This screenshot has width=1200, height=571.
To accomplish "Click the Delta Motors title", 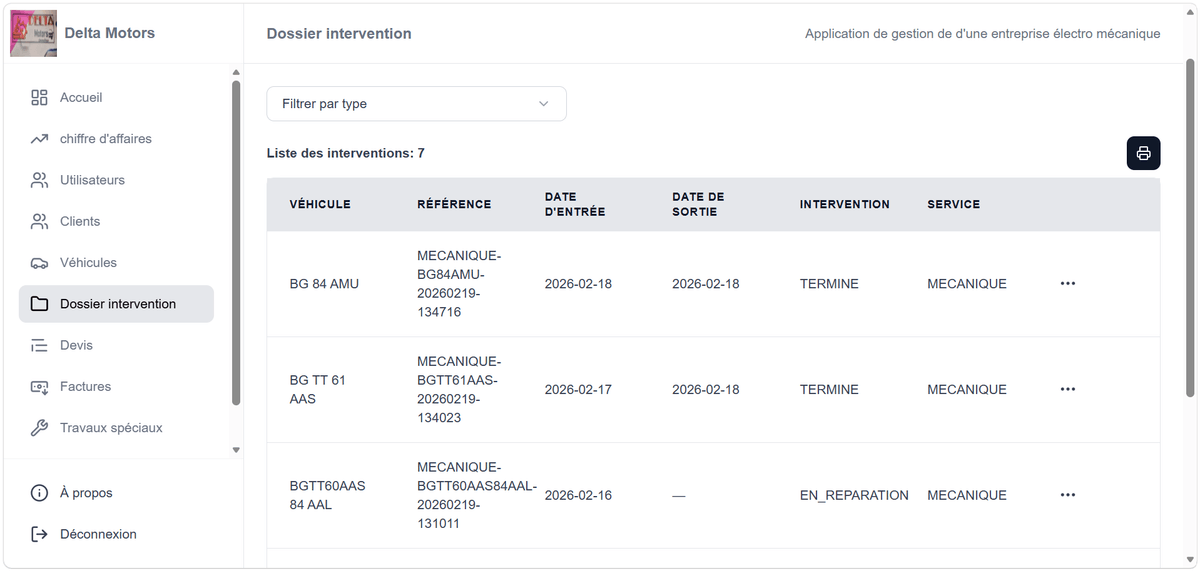I will tap(110, 33).
